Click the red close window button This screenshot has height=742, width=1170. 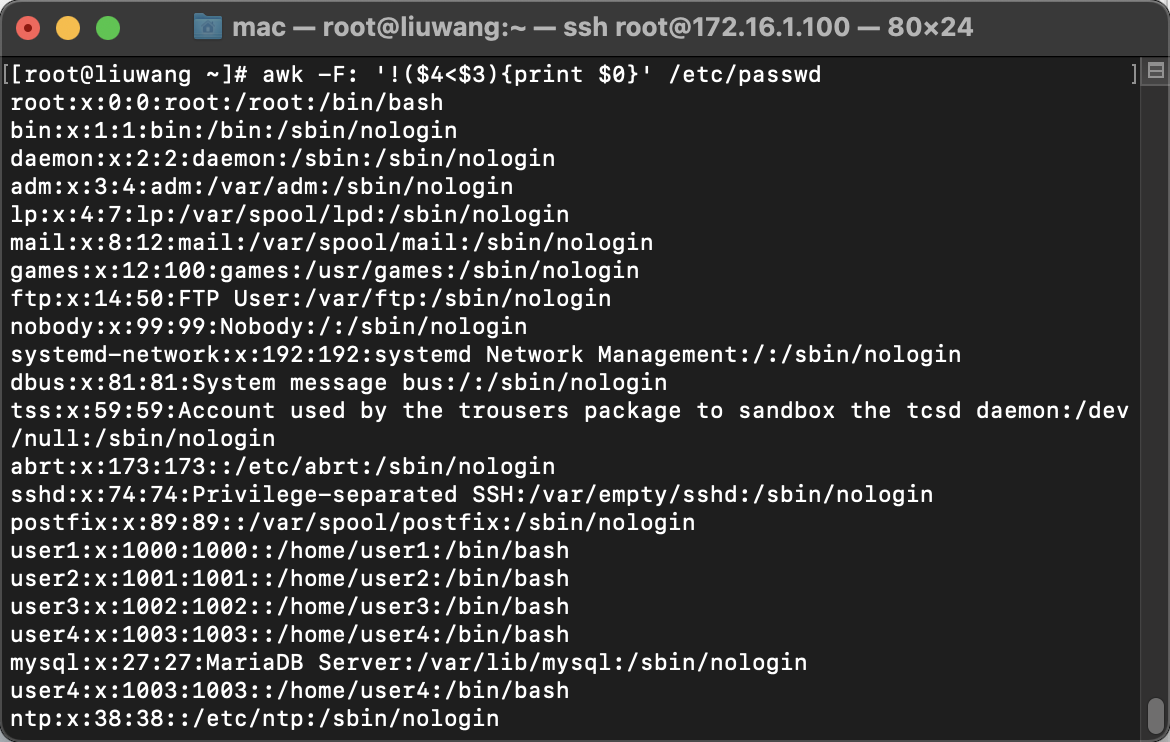(28, 28)
